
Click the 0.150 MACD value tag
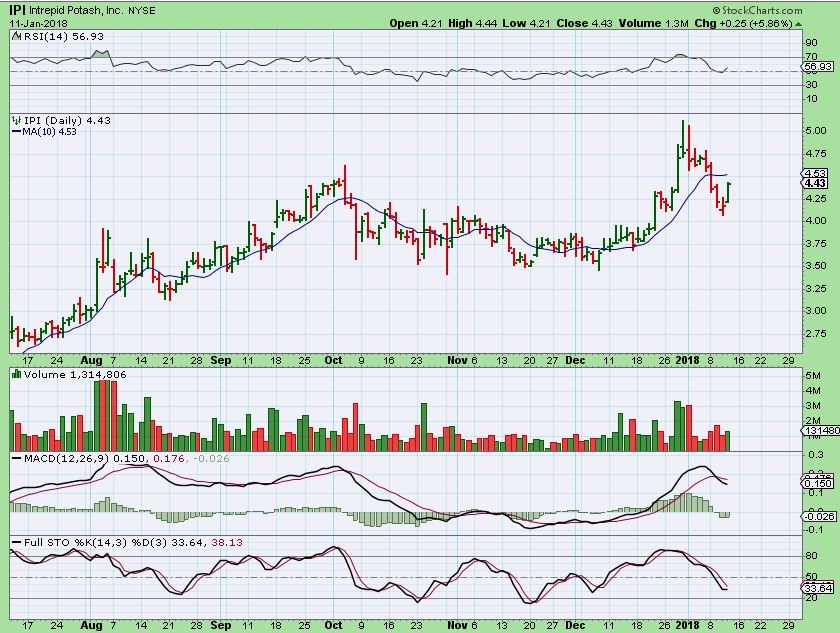(x=819, y=482)
